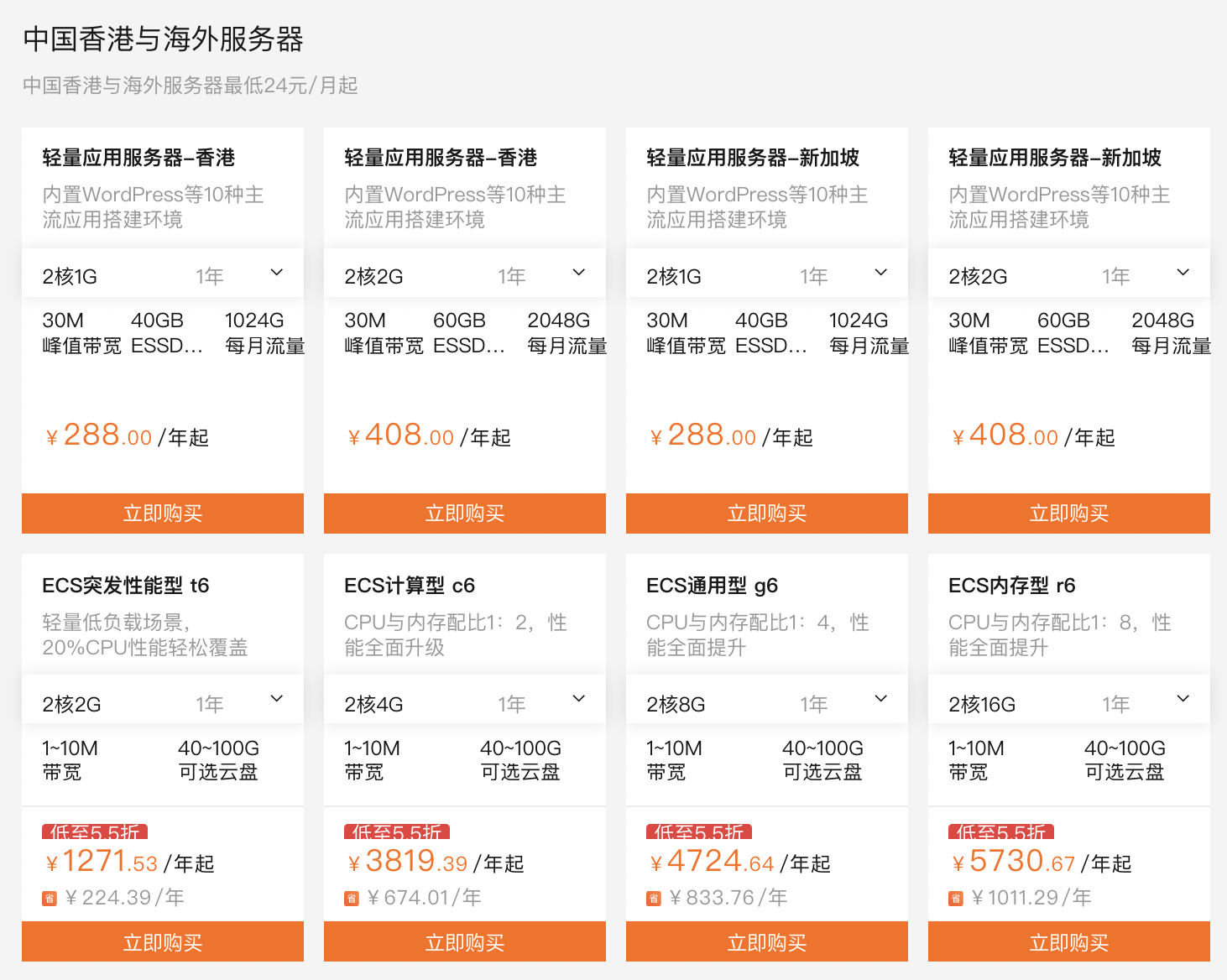The height and width of the screenshot is (980, 1227).
Task: Click the 省 savings icon beside ¥224.39/年
Action: pyautogui.click(x=52, y=897)
